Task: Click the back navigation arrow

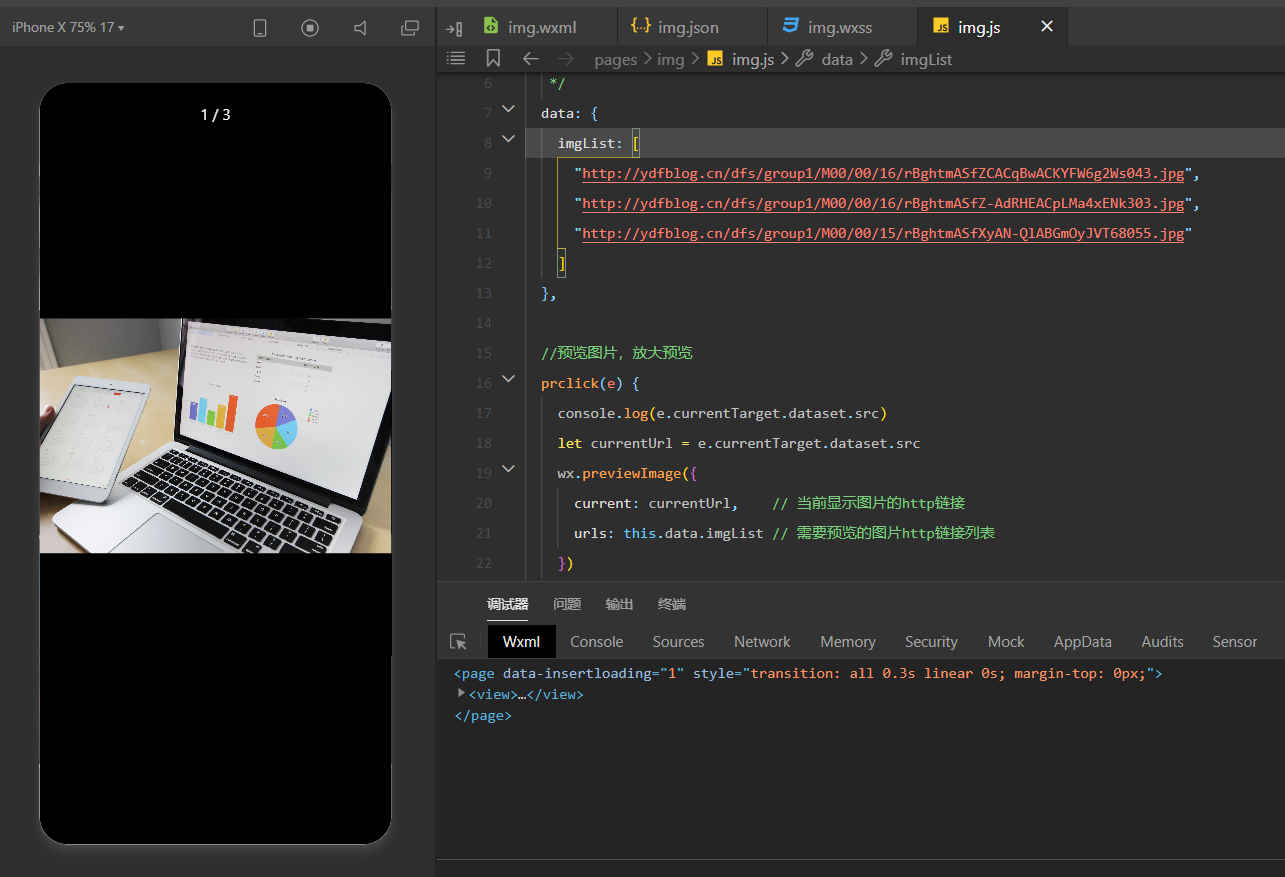Action: pyautogui.click(x=530, y=59)
